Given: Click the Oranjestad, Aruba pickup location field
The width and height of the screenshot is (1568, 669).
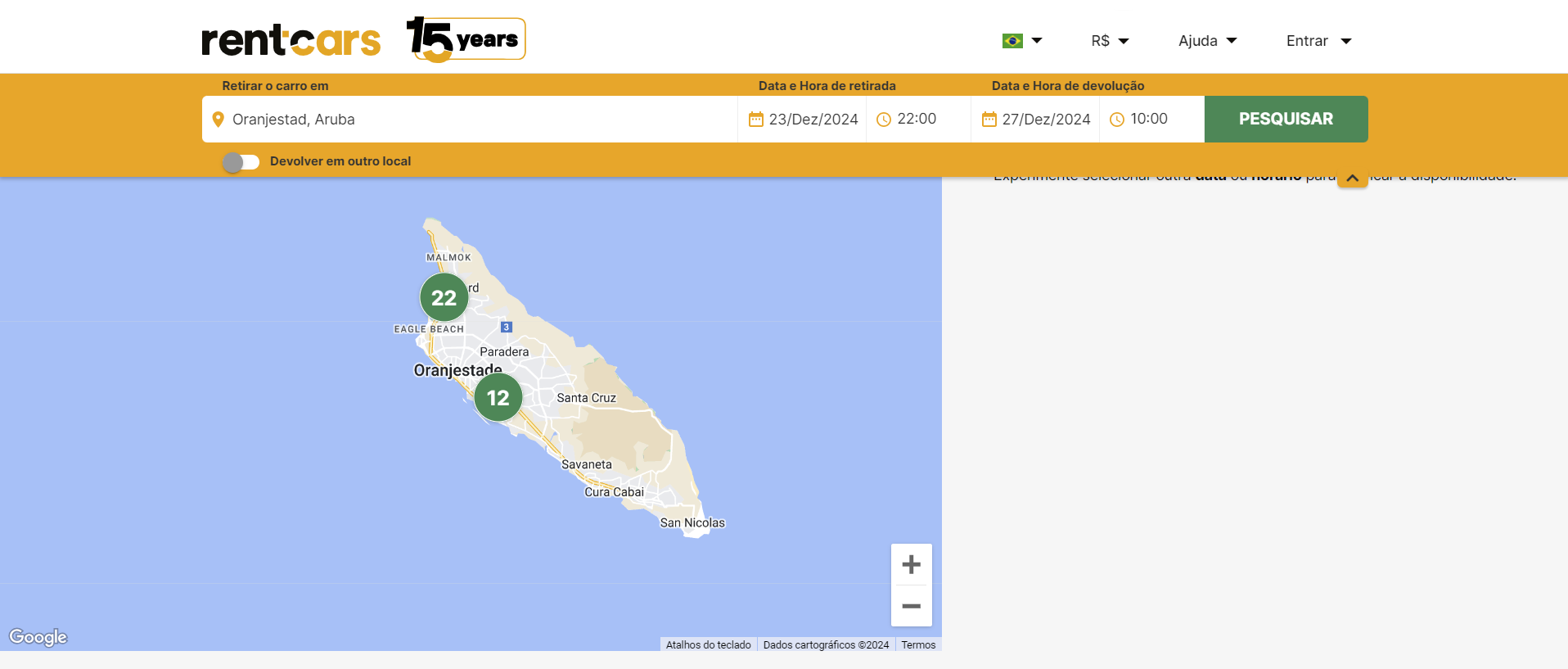Looking at the screenshot, I should tap(475, 120).
